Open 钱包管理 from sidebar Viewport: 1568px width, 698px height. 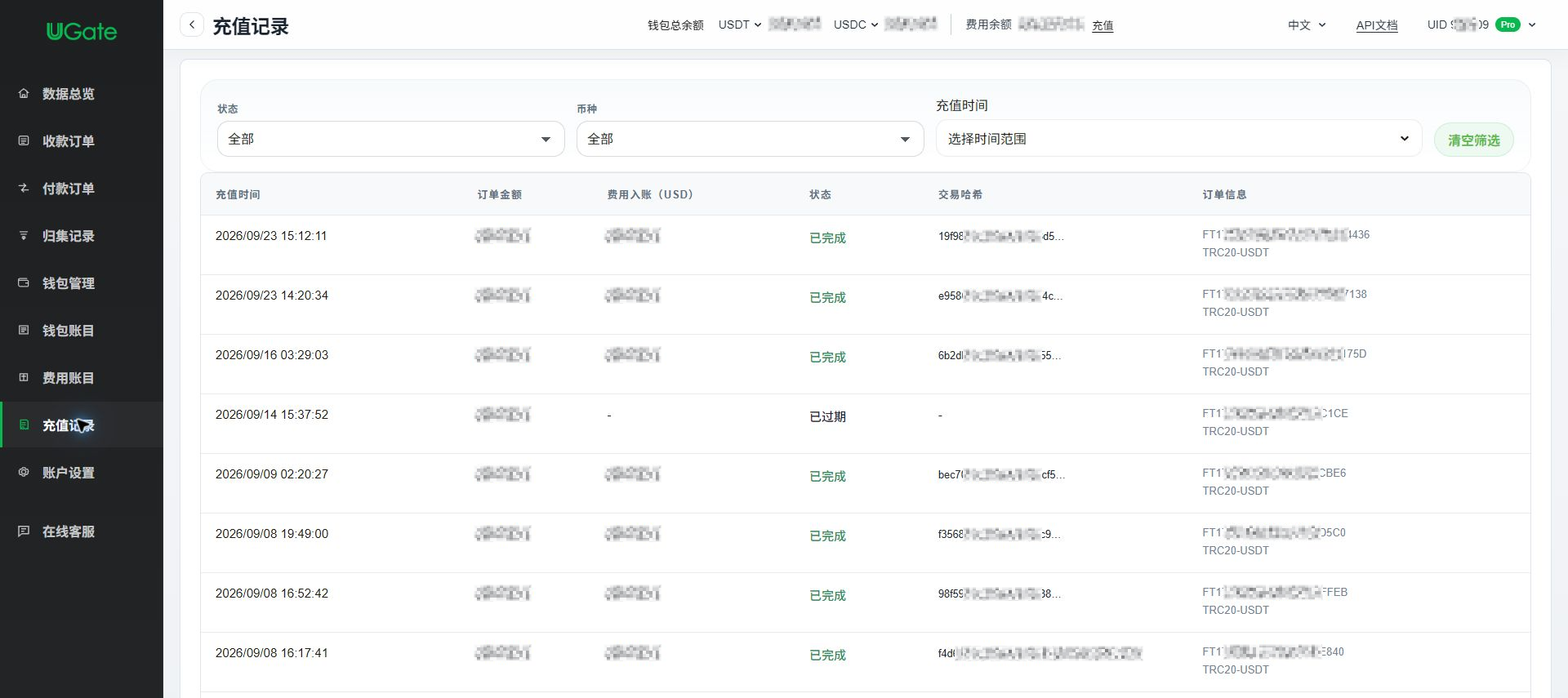(69, 283)
